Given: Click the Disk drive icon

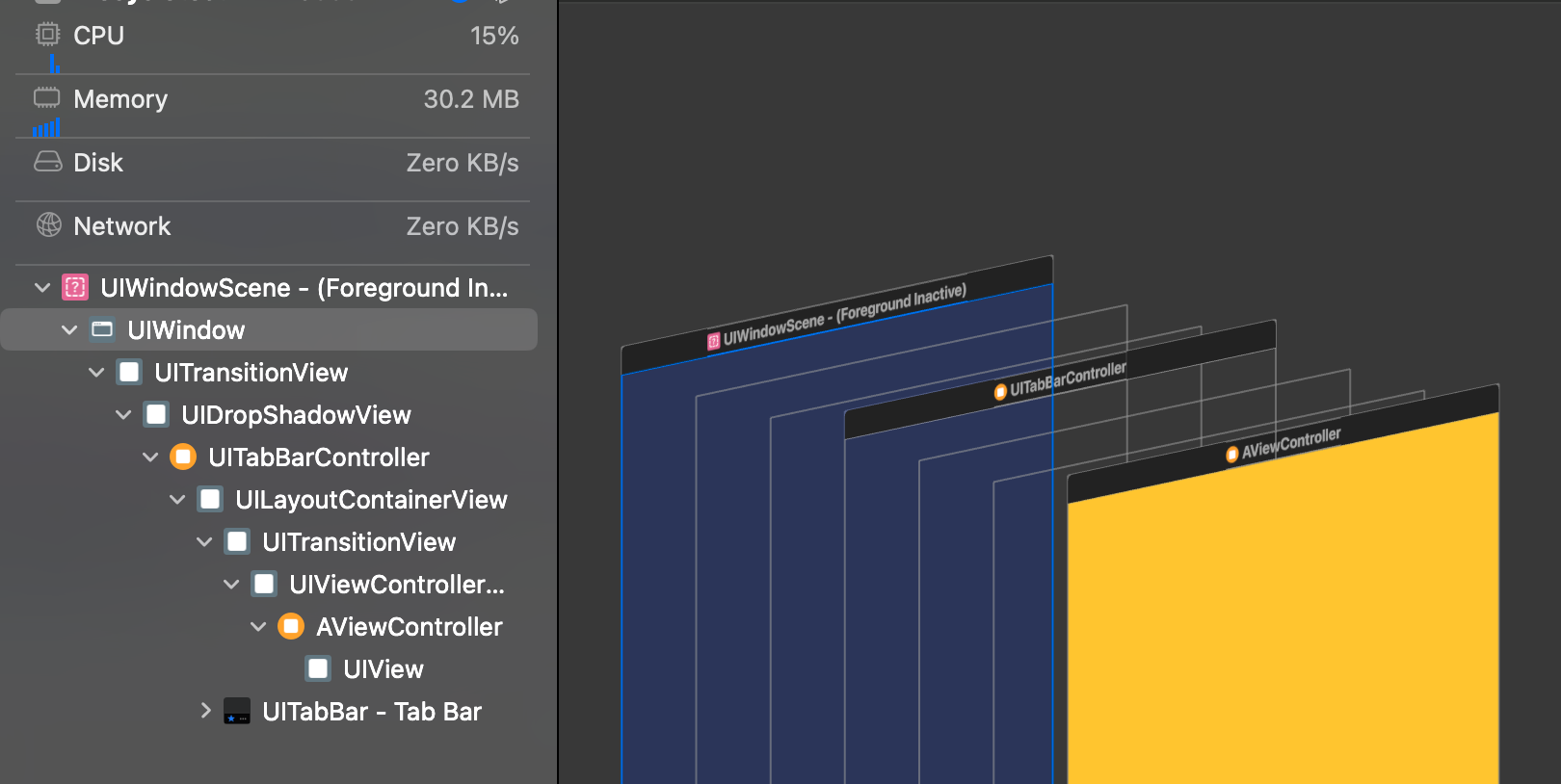Looking at the screenshot, I should [47, 162].
